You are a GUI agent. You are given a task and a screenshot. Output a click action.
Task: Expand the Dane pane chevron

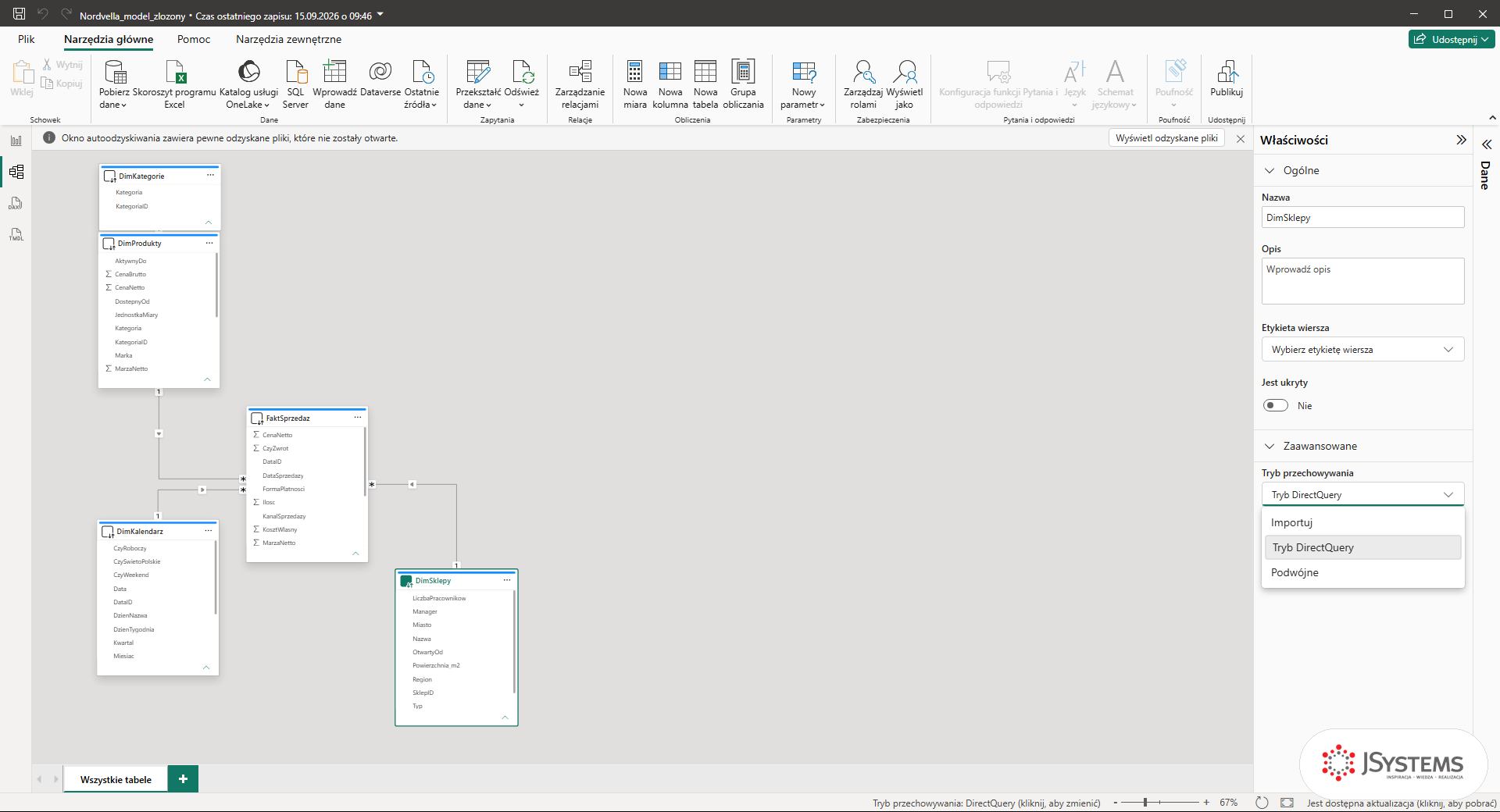tap(1487, 144)
